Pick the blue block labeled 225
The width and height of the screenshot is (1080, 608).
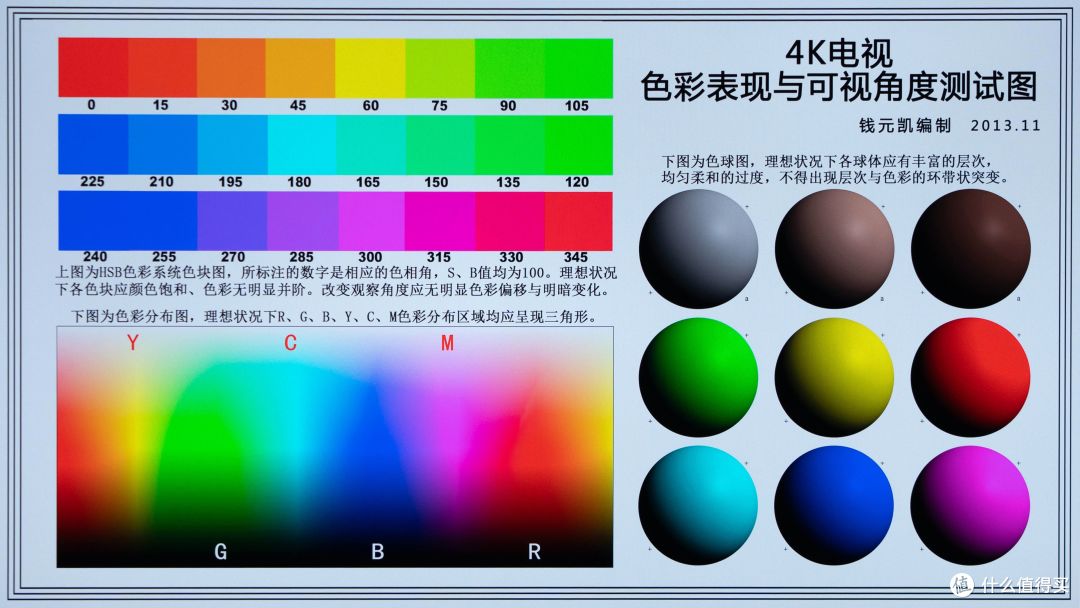point(93,145)
